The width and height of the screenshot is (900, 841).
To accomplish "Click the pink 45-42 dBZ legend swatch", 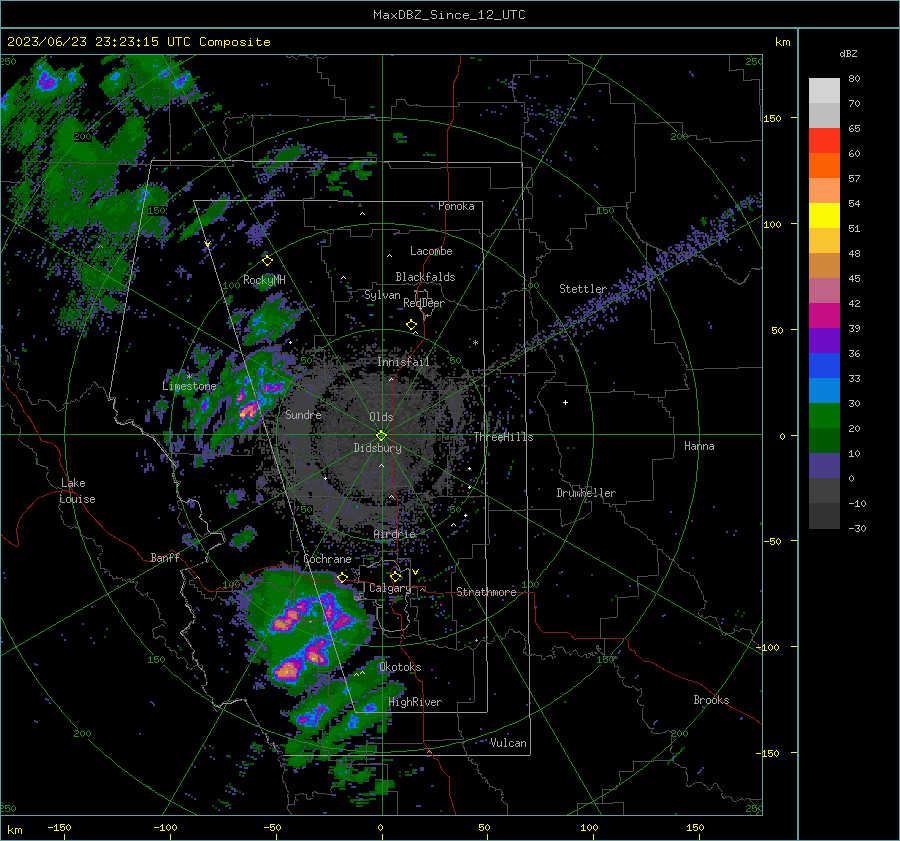I will point(824,290).
